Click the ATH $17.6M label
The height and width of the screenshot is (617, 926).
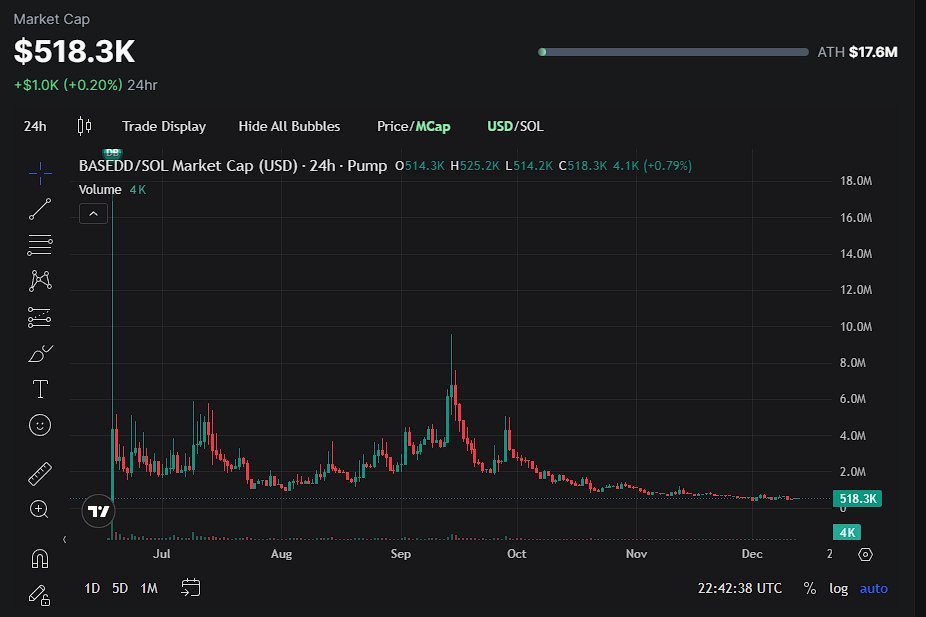pos(857,52)
